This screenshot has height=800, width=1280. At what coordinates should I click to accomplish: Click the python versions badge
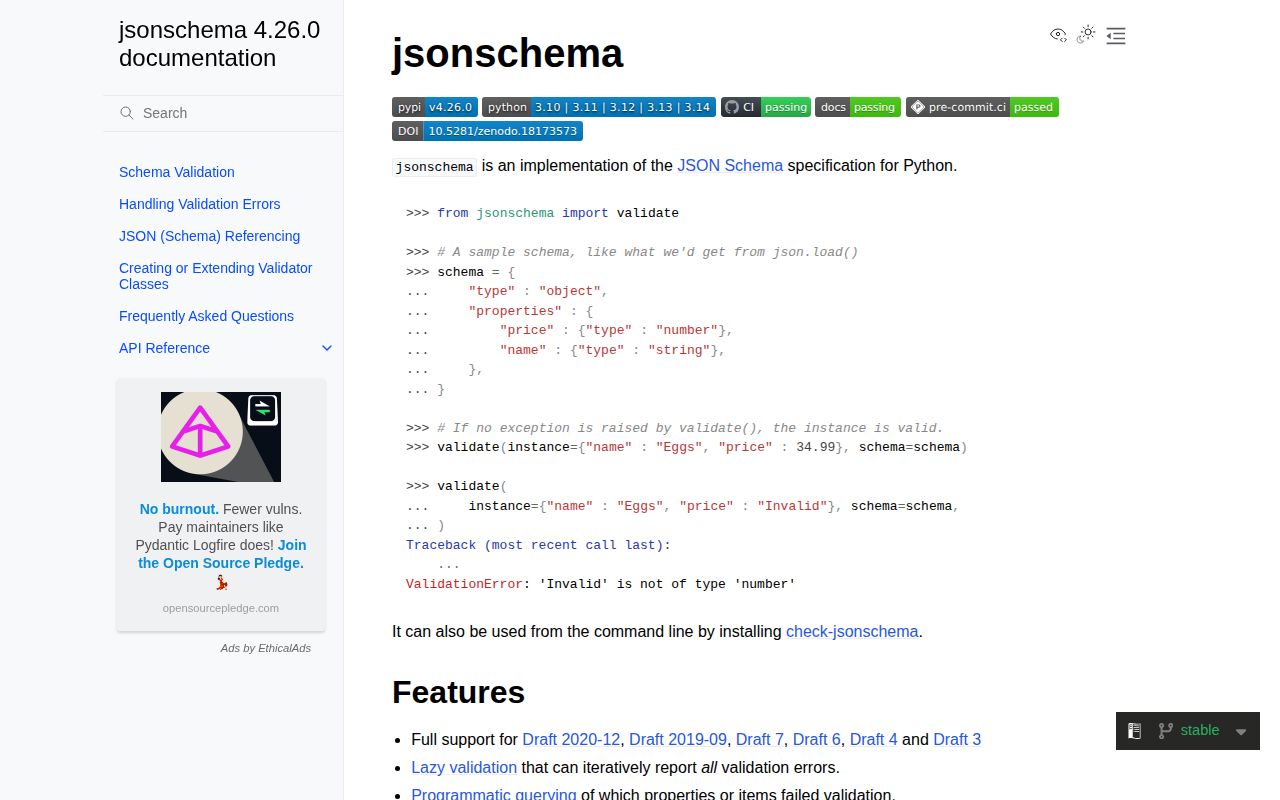pos(599,107)
